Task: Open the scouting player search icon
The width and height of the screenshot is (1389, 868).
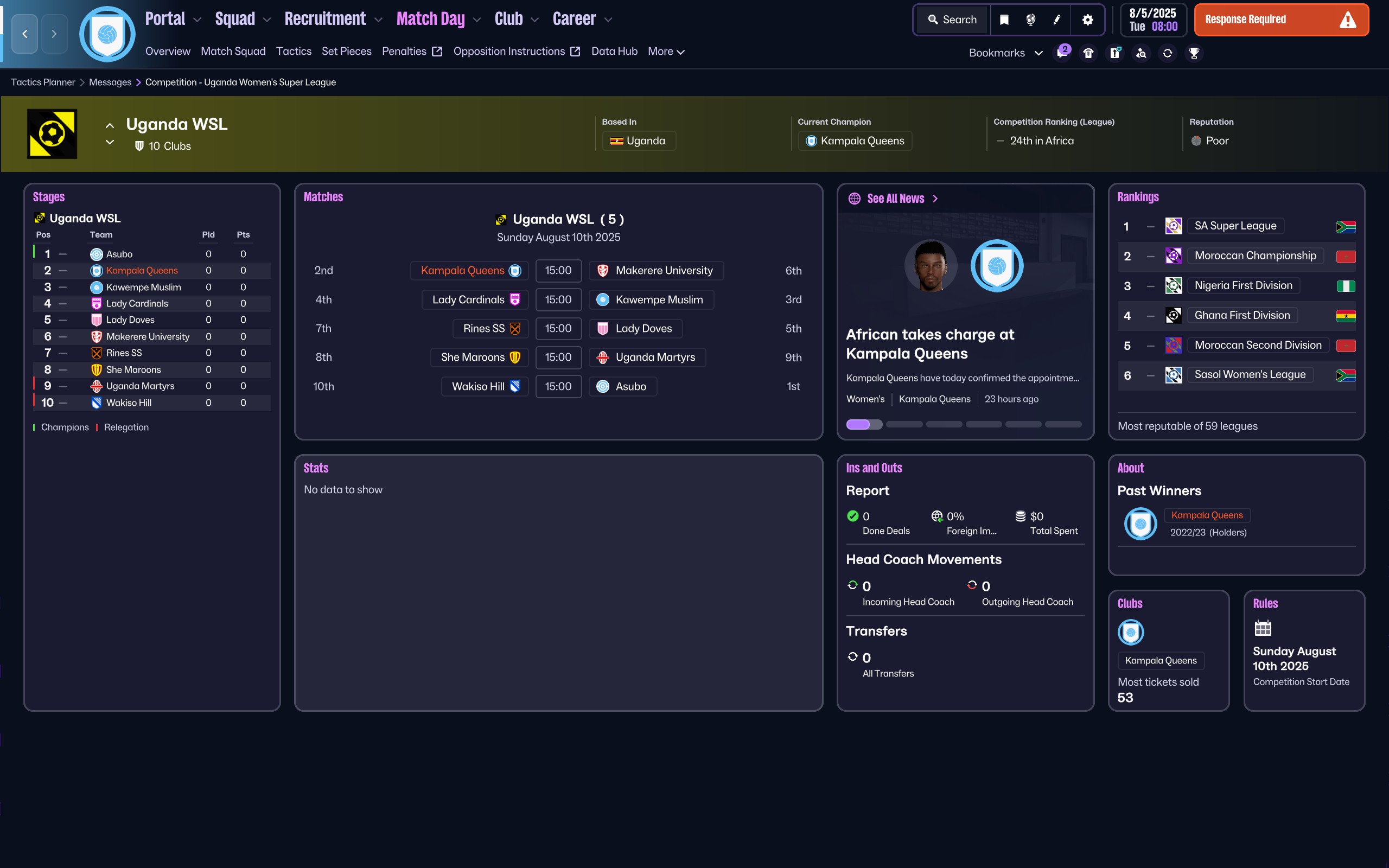Action: tap(1141, 53)
